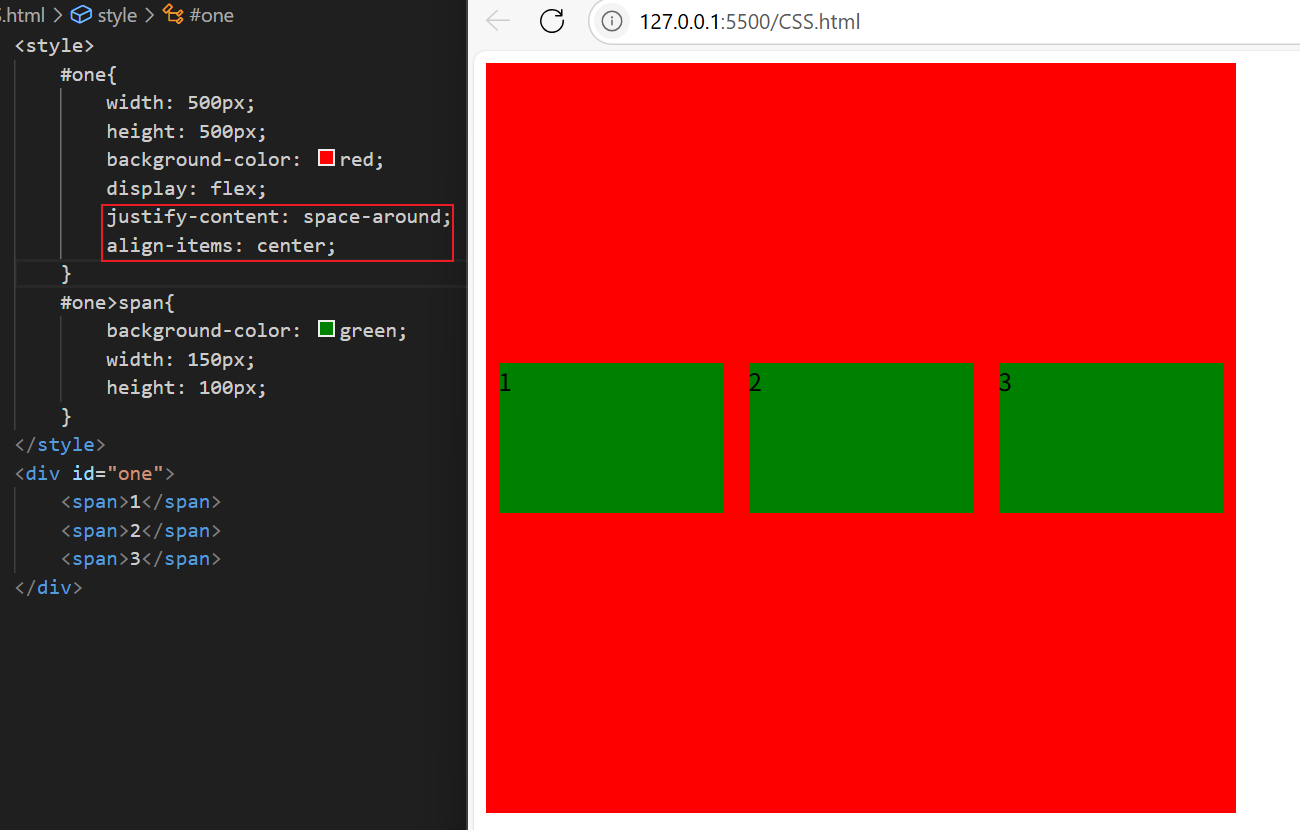1300x830 pixels.
Task: Open the red color swatch picker
Action: (x=326, y=158)
